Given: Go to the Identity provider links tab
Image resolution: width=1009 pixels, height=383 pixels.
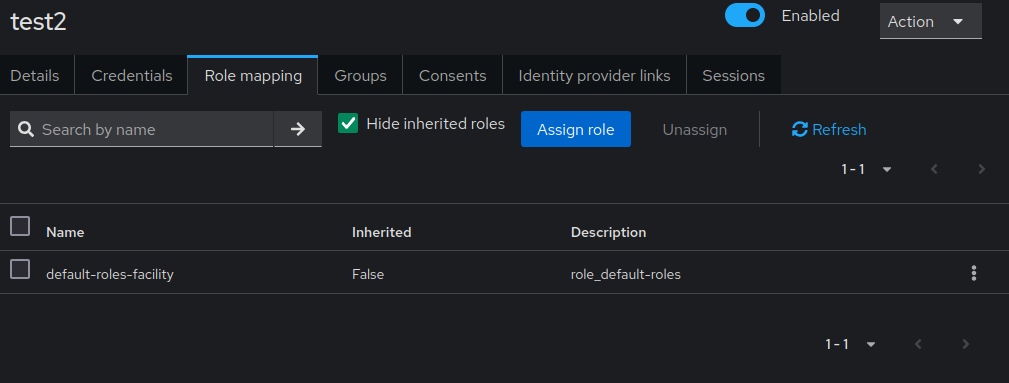Looking at the screenshot, I should pyautogui.click(x=595, y=76).
